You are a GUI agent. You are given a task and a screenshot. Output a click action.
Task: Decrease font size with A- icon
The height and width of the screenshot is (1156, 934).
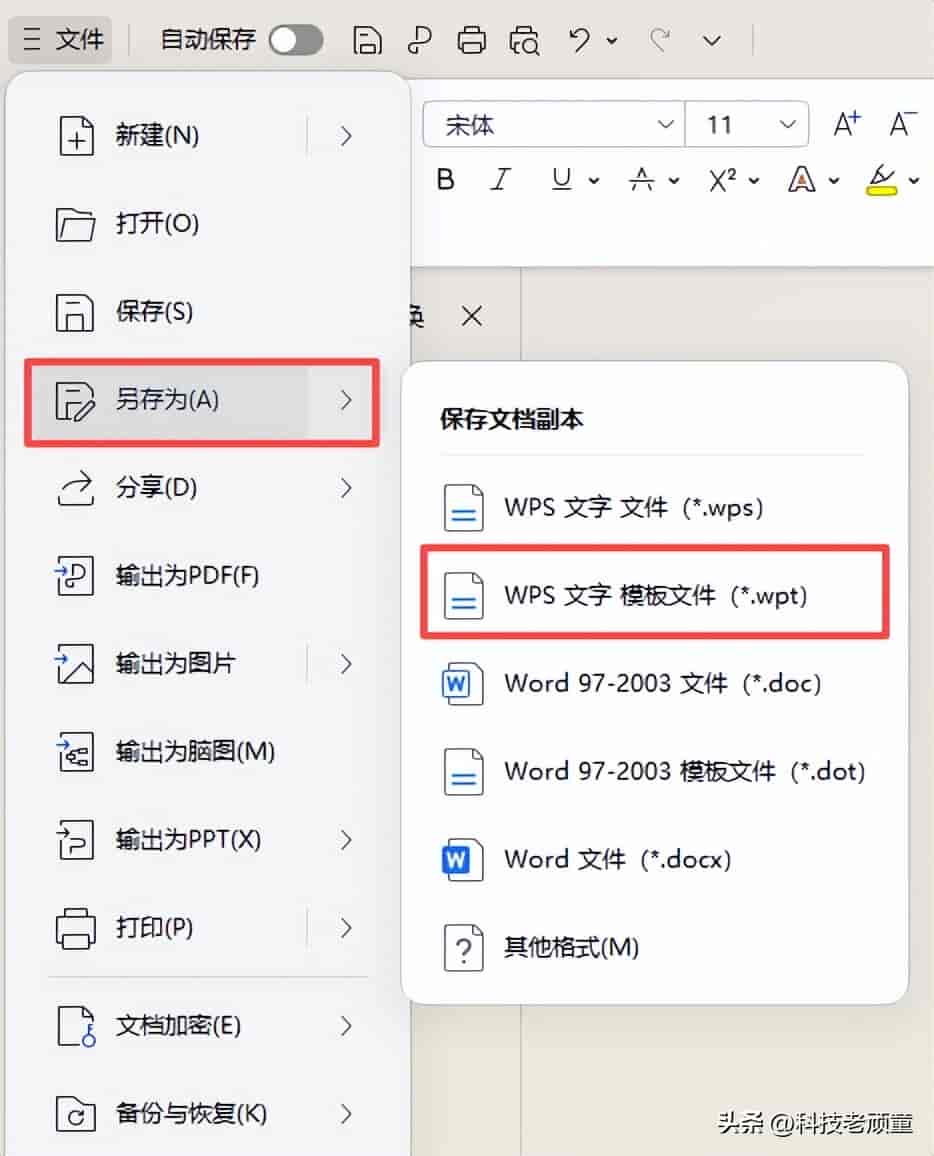click(x=902, y=124)
